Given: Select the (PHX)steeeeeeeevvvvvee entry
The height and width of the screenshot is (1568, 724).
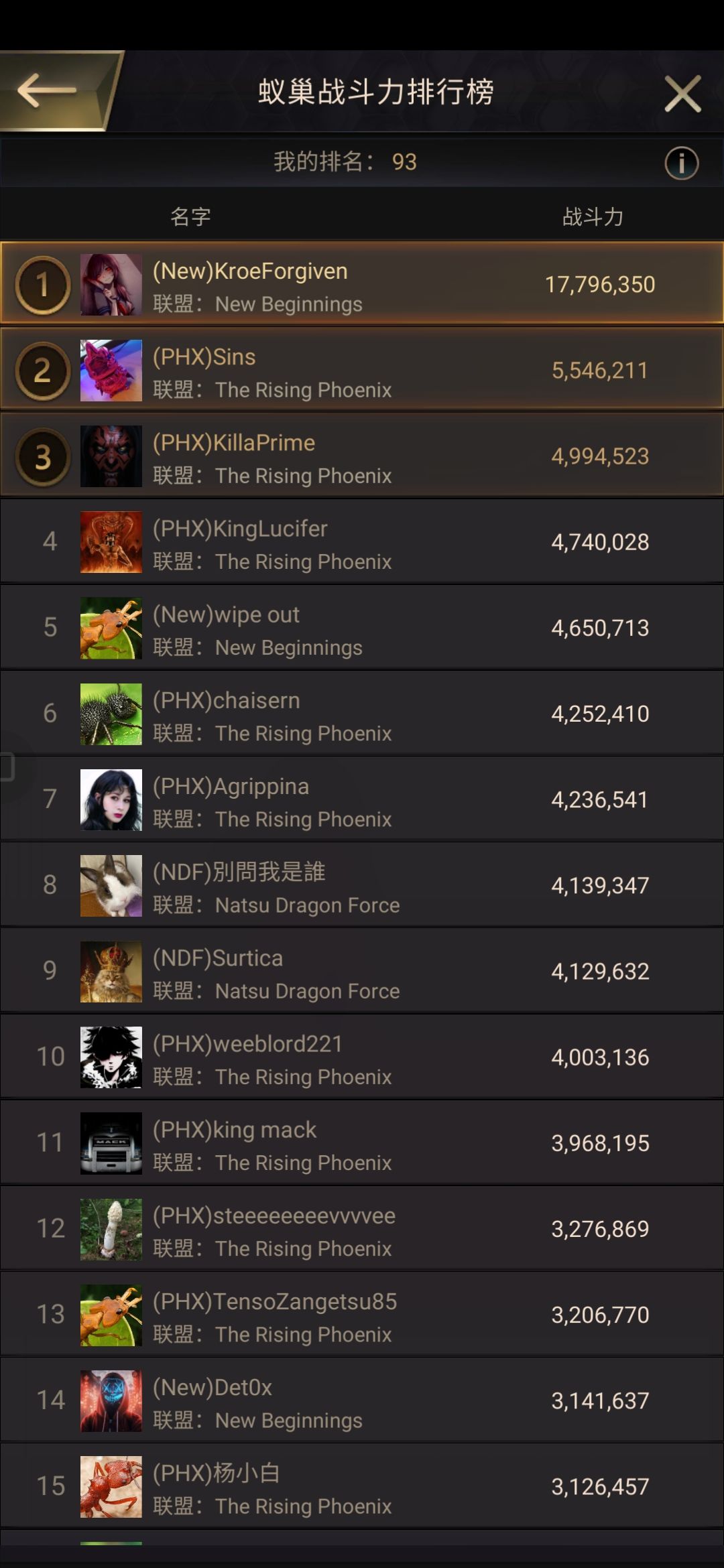Looking at the screenshot, I should coord(362,1228).
